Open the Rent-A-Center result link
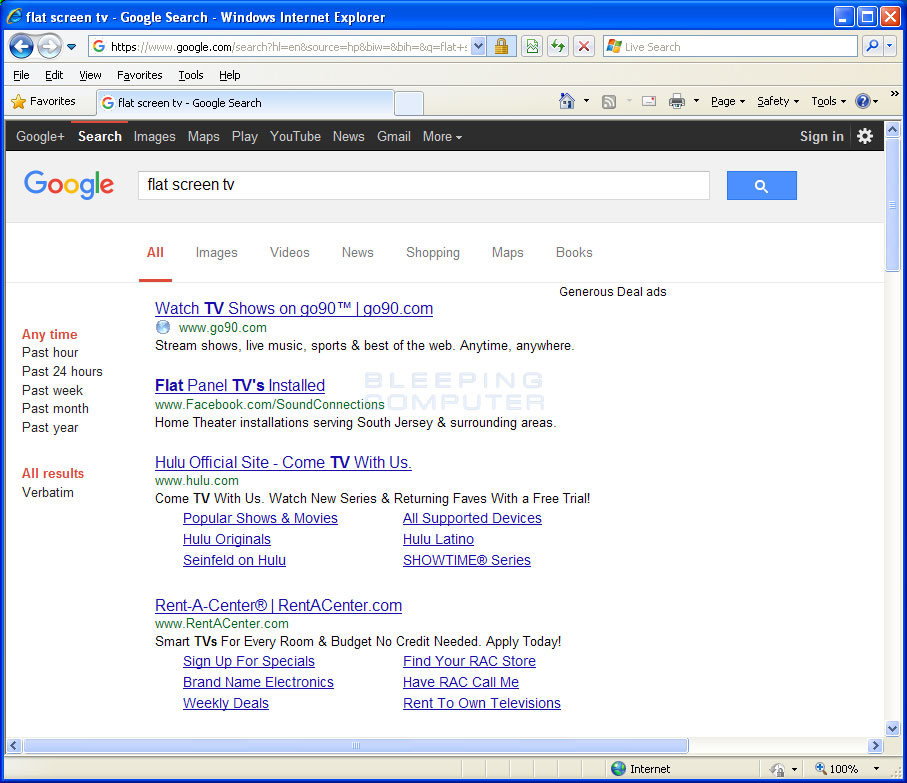907x783 pixels. [x=278, y=605]
